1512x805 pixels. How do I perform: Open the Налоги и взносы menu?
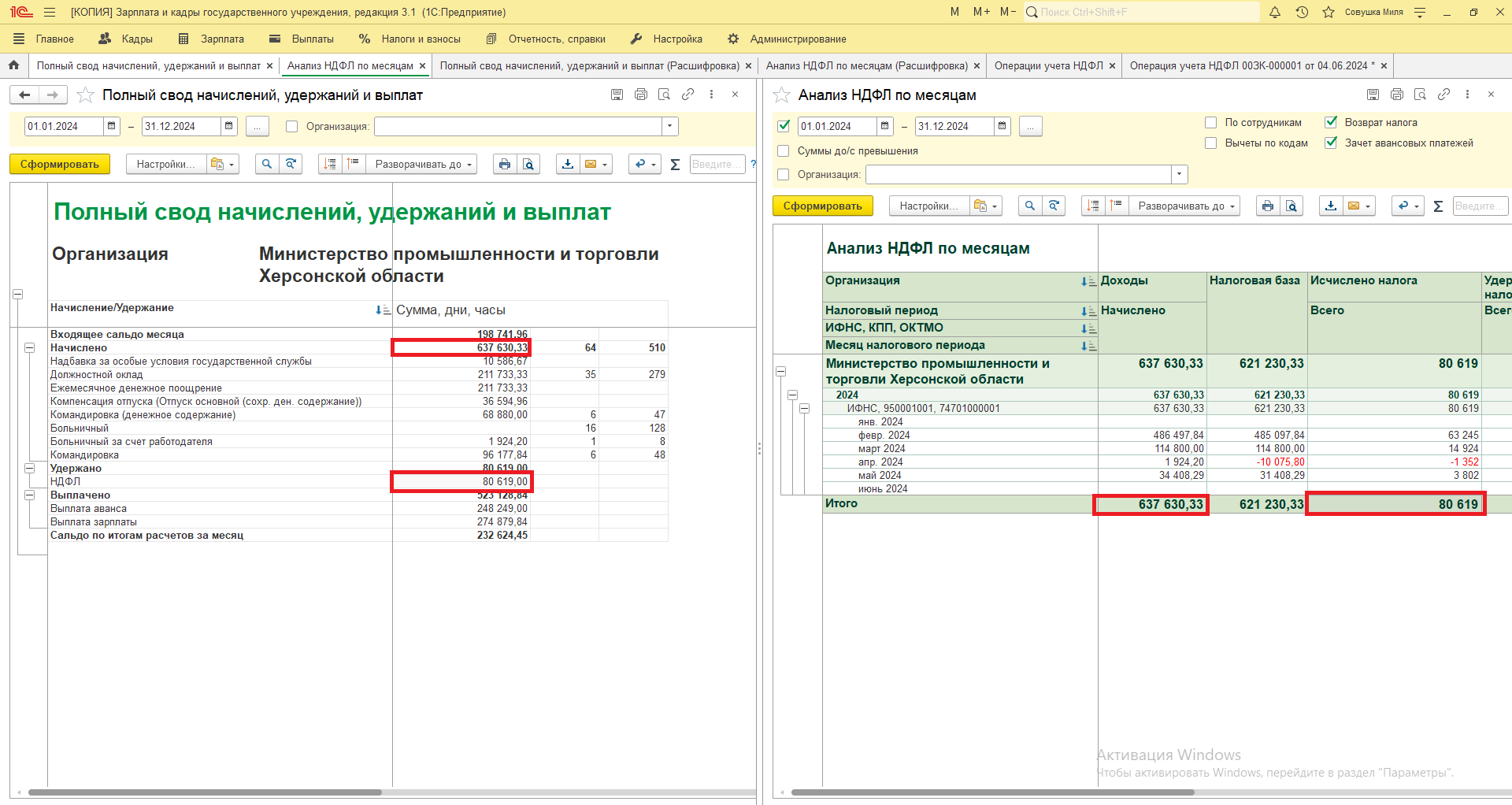tap(410, 39)
